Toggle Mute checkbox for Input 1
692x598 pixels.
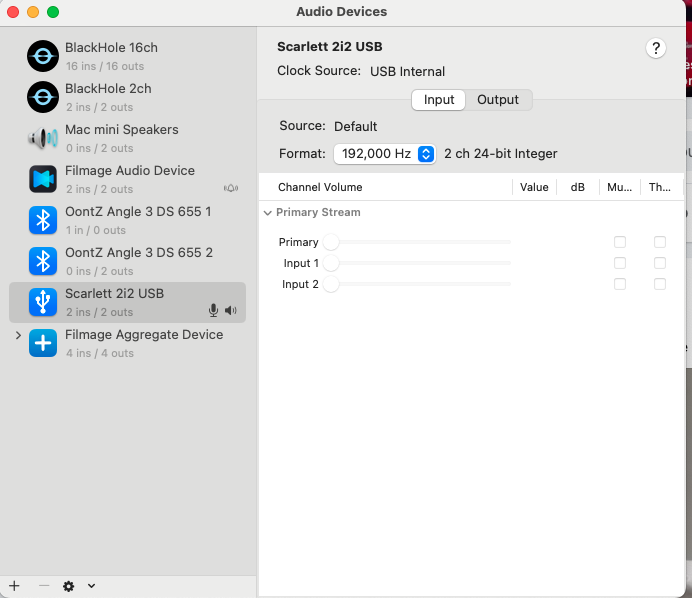(620, 263)
